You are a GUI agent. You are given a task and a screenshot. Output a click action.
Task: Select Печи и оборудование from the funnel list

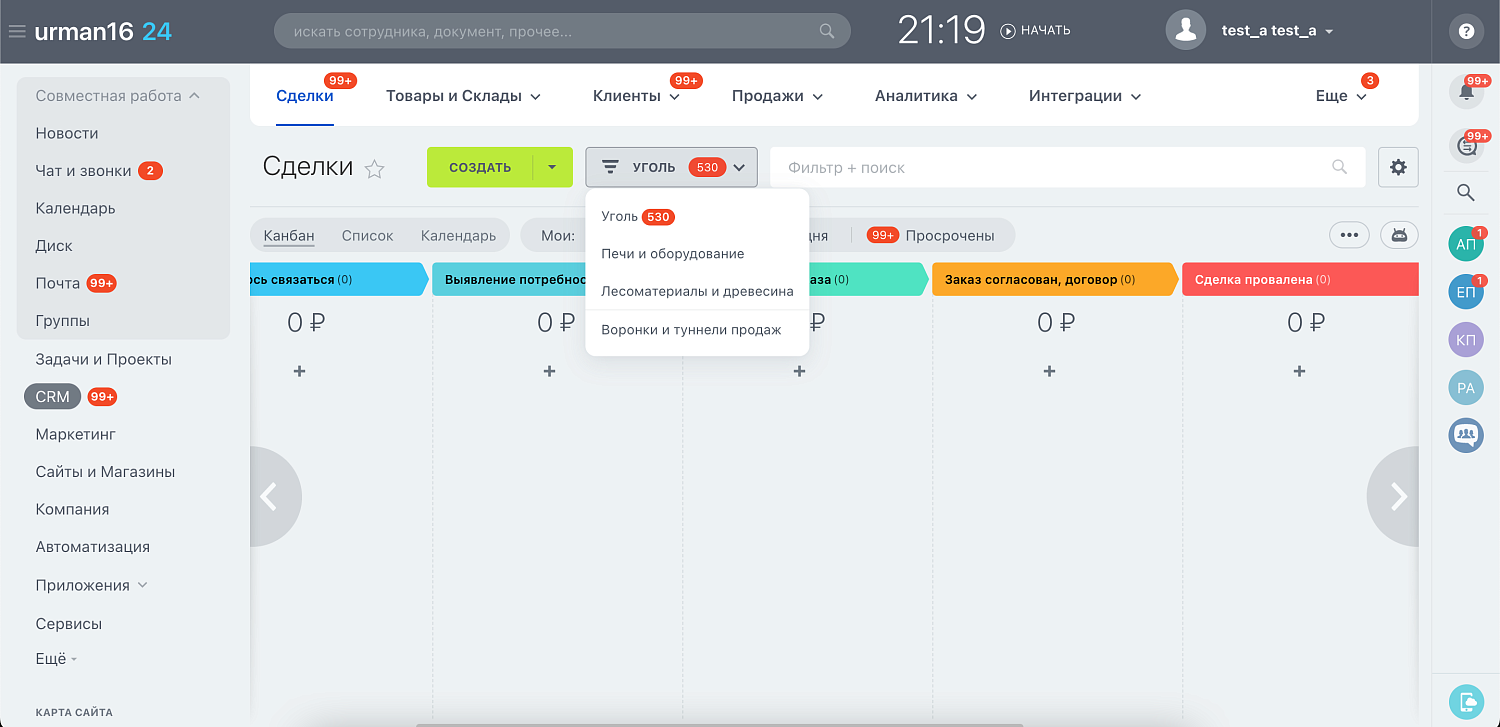point(671,253)
